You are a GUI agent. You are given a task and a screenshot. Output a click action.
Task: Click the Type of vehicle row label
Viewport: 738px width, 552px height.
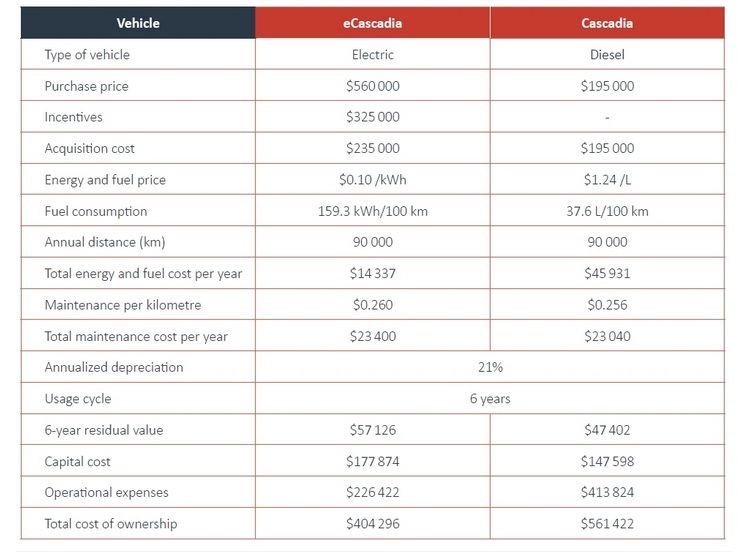coord(87,55)
